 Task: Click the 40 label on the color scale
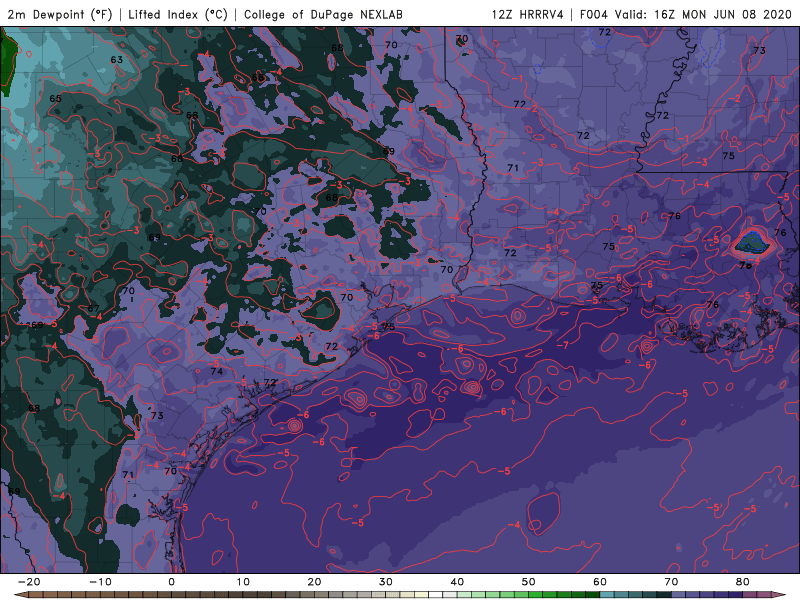pos(457,582)
